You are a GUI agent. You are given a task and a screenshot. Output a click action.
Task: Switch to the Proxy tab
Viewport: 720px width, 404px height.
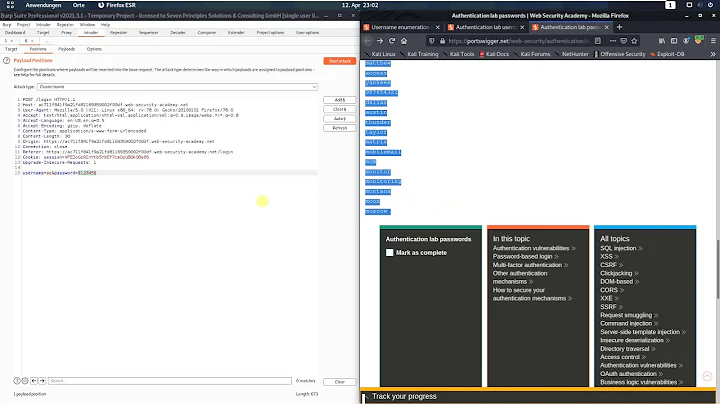(x=67, y=33)
